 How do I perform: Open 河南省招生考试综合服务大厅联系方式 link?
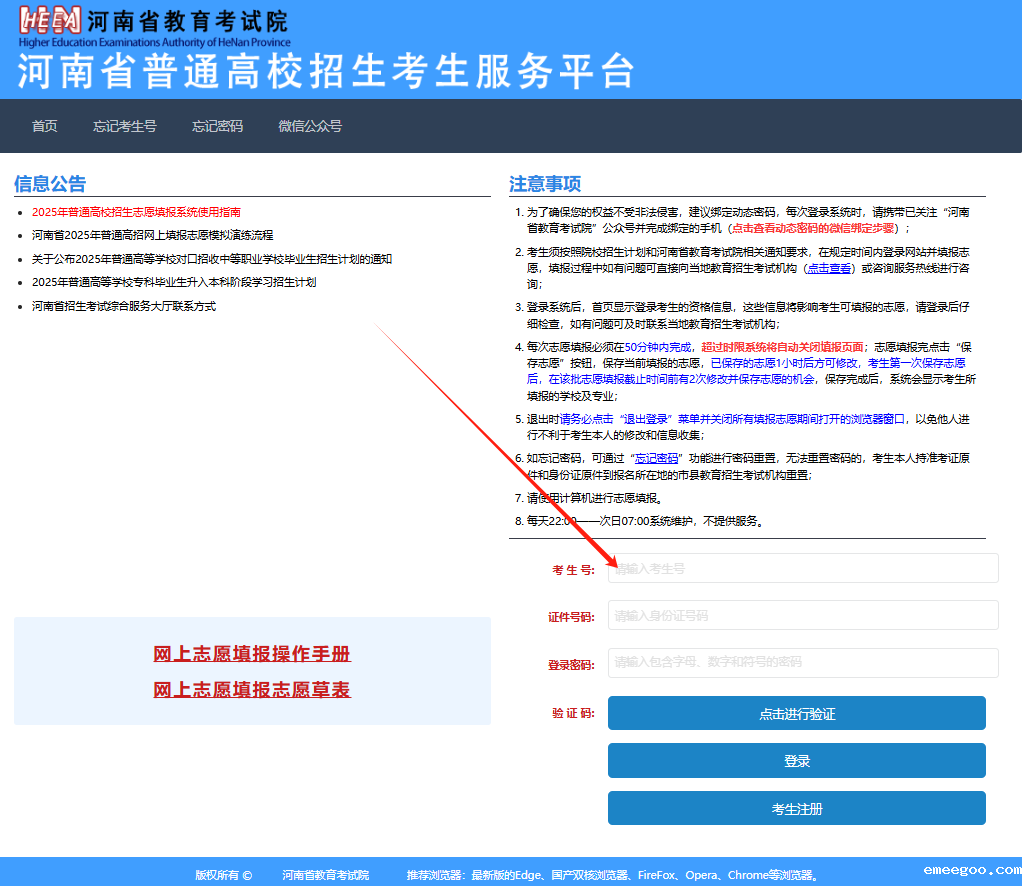pyautogui.click(x=123, y=306)
